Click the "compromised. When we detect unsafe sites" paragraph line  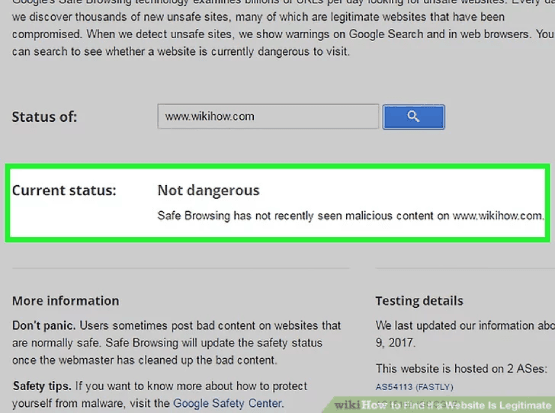[282, 34]
